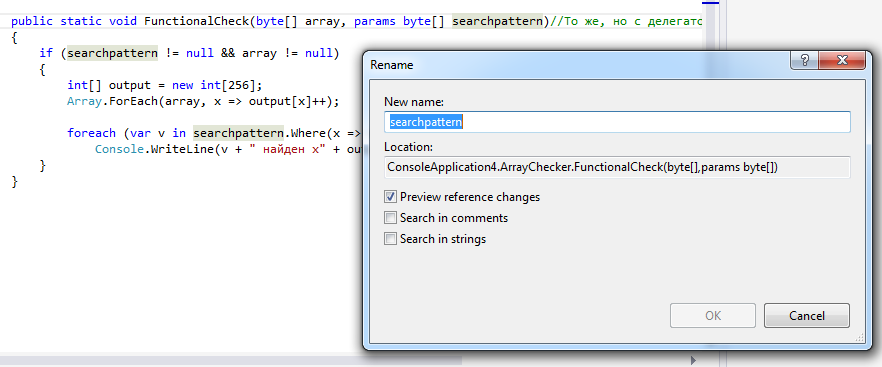Click the dialog resize grip corner
Image resolution: width=882 pixels, height=367 pixels.
tap(860, 338)
